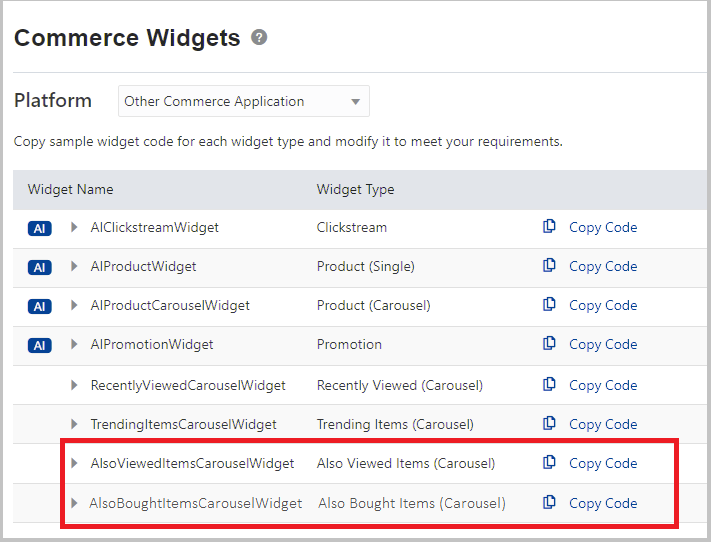Click Copy Code link for TrendingItemsCarouselWidget
Image resolution: width=711 pixels, height=542 pixels.
click(602, 424)
